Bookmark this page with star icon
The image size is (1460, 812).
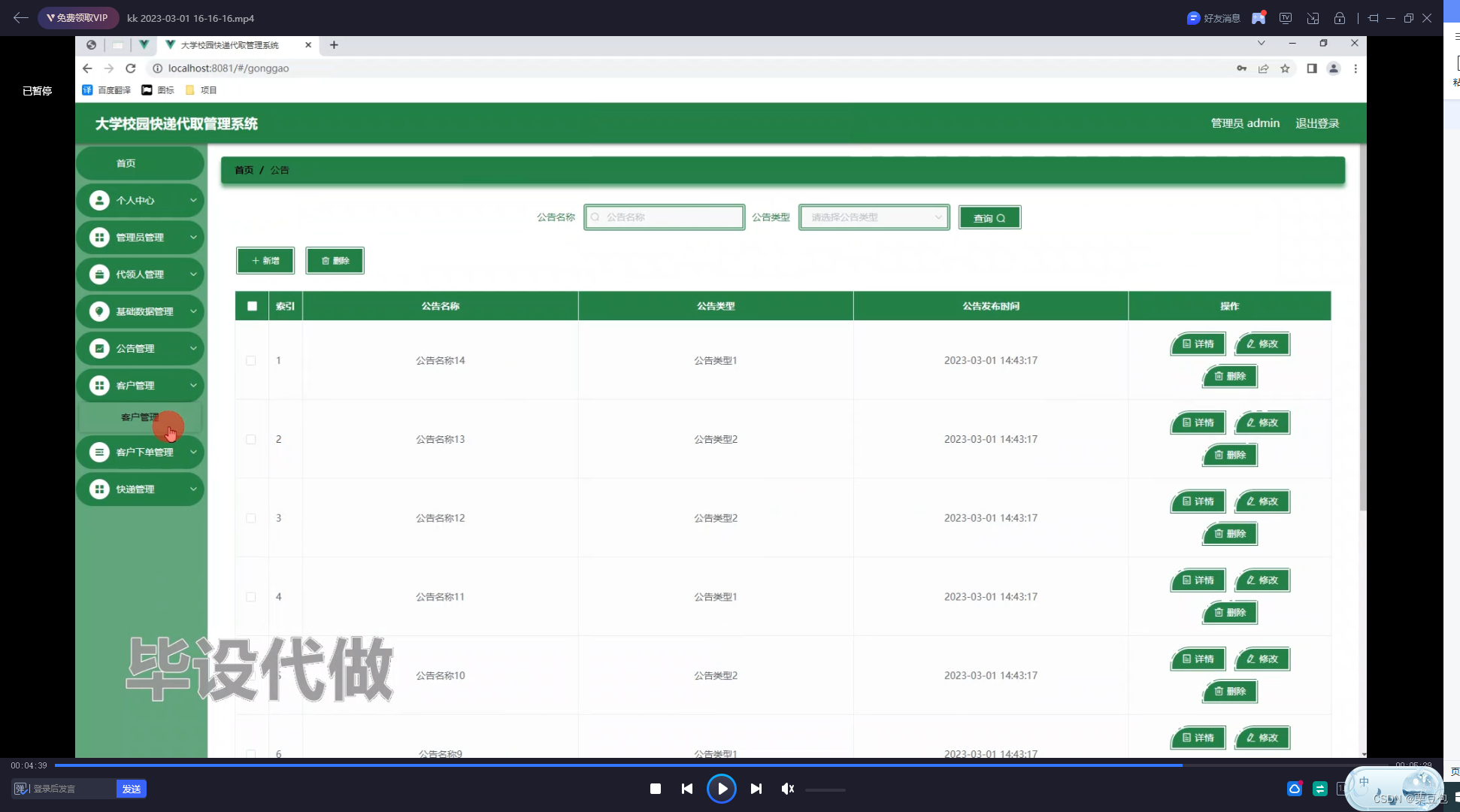(1285, 68)
